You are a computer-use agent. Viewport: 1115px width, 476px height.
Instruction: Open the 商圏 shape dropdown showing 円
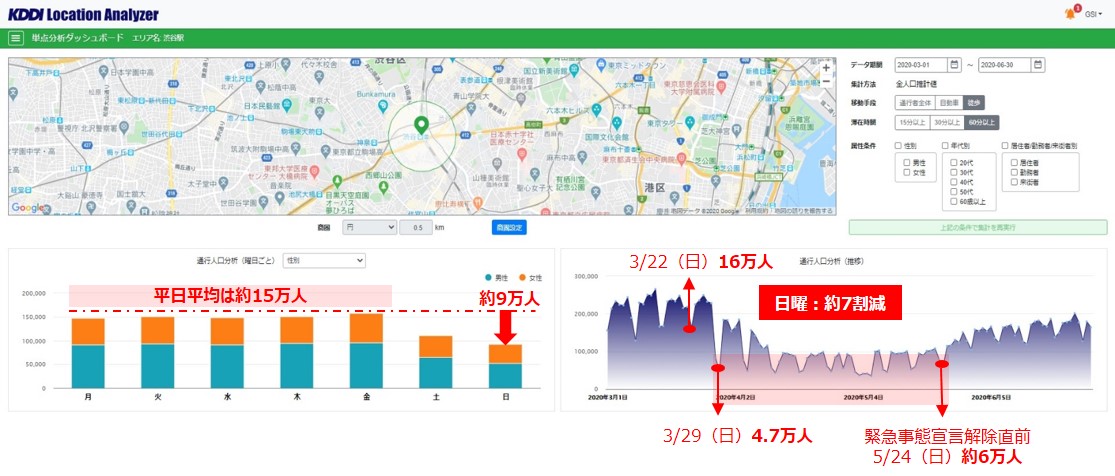click(369, 228)
